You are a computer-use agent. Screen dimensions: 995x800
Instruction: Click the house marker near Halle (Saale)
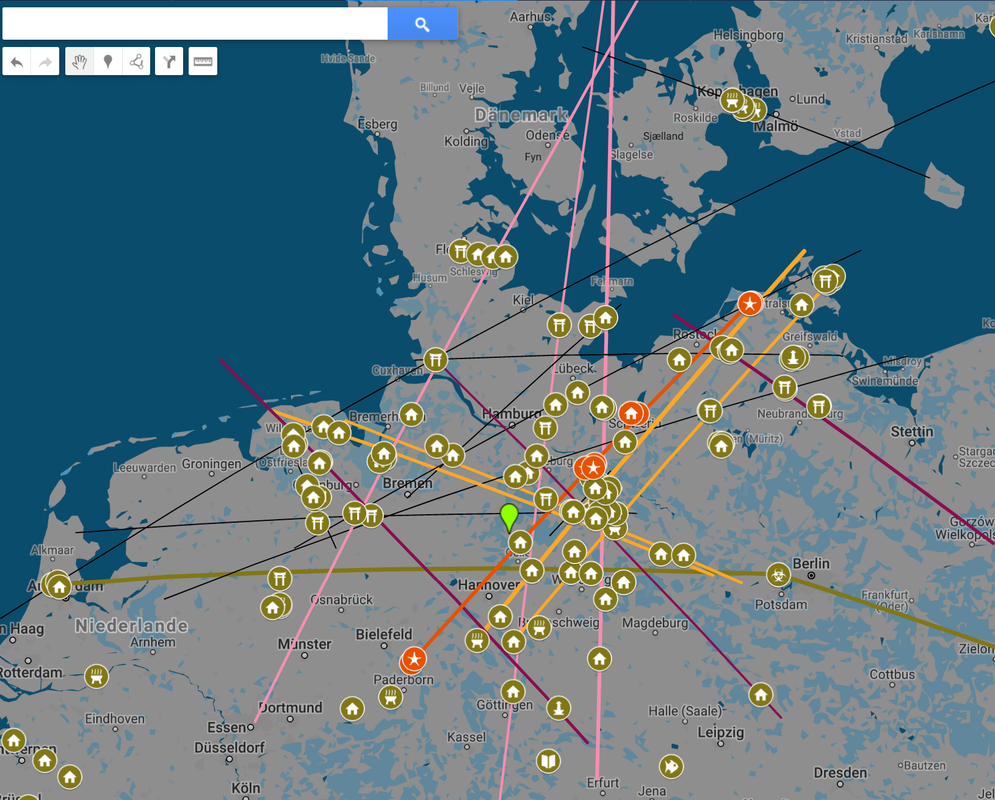761,694
